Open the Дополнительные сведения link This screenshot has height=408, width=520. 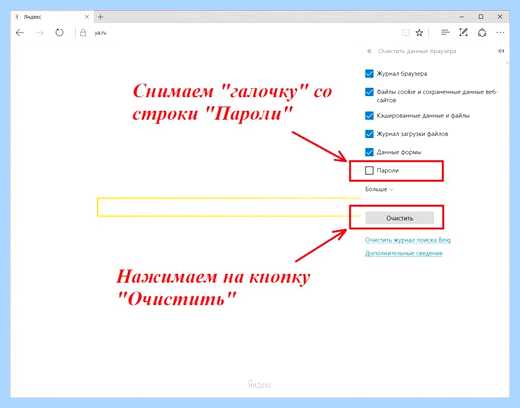tap(404, 253)
